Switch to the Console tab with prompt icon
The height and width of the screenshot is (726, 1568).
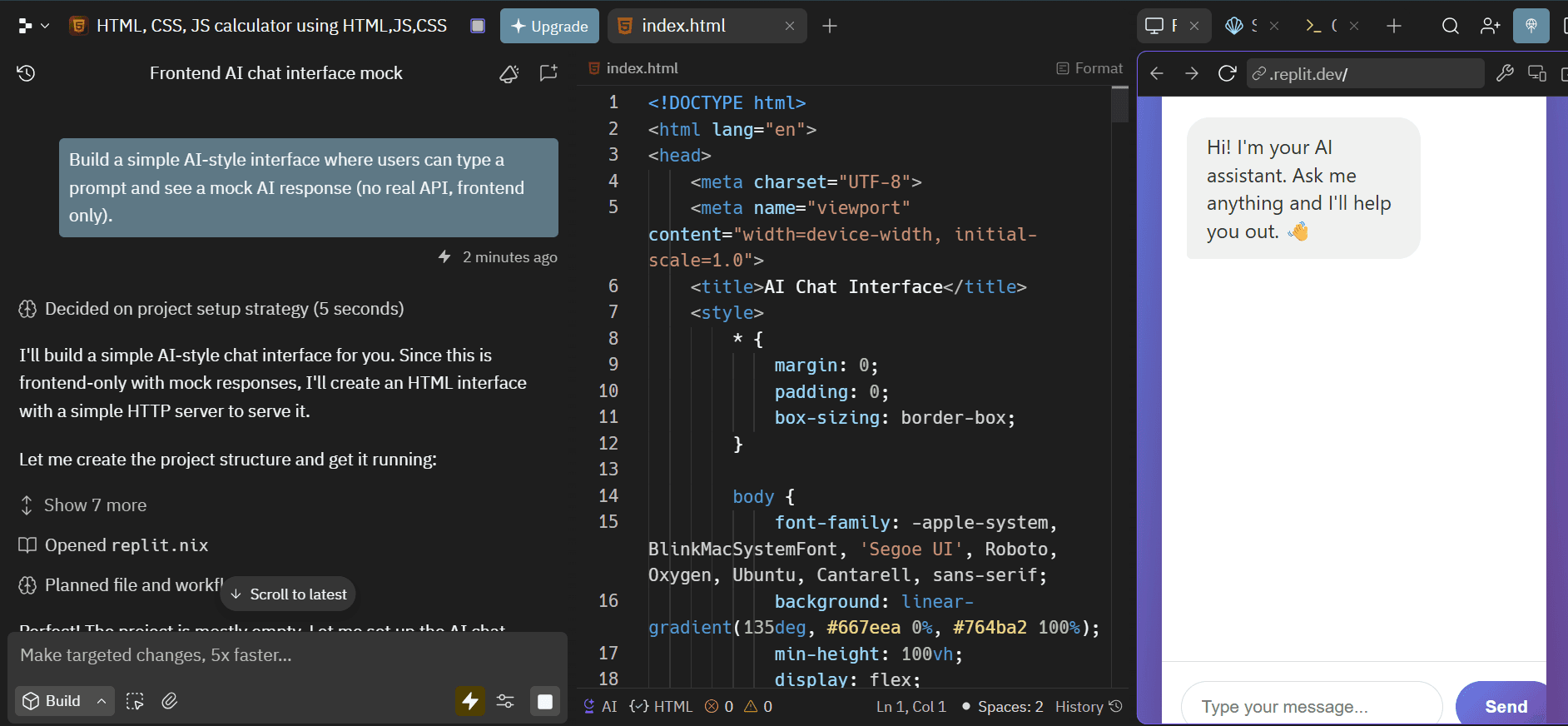1321,26
